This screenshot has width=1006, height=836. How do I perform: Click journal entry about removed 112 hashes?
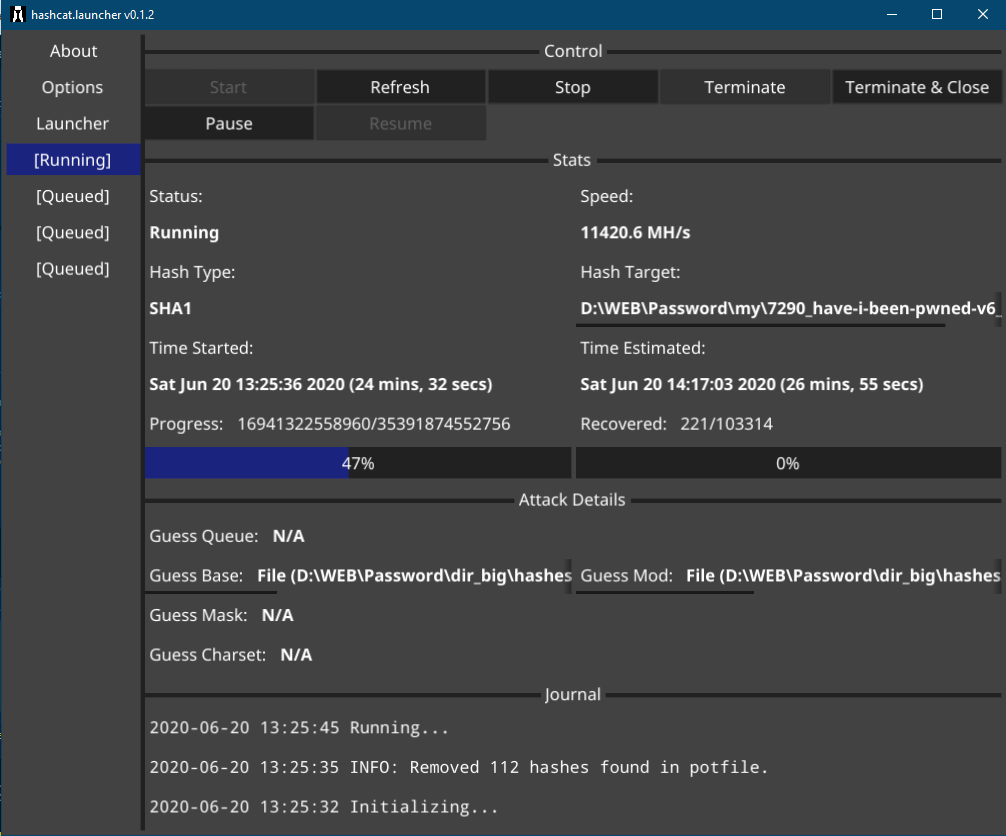(459, 767)
